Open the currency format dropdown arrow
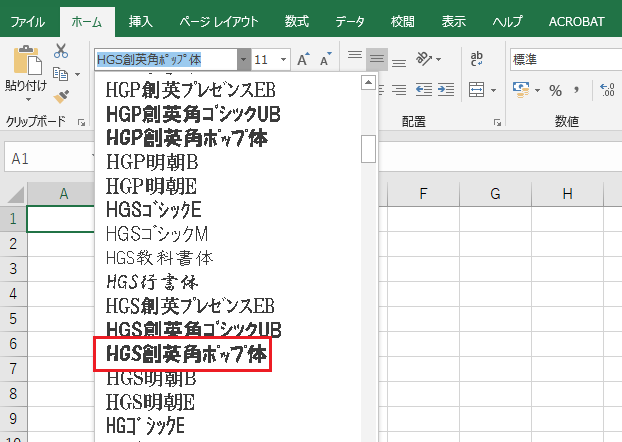 (537, 90)
